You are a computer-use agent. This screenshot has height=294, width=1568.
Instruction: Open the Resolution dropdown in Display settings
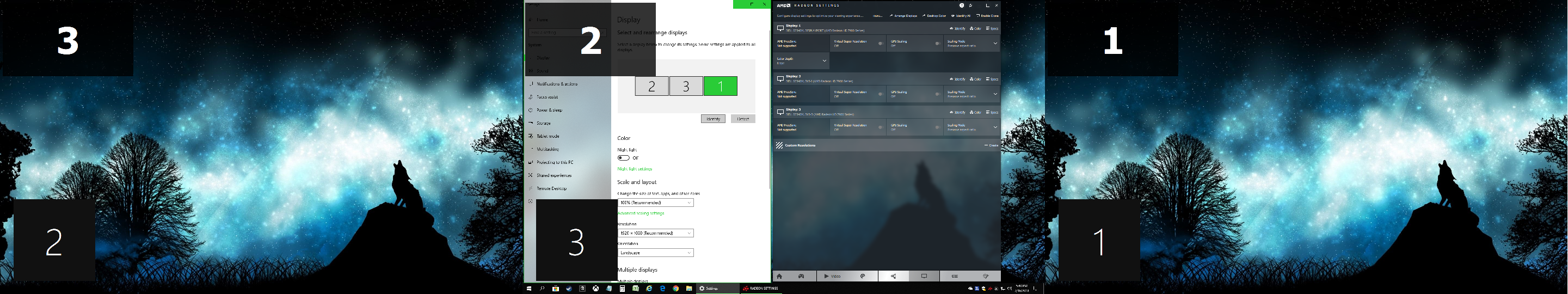656,233
